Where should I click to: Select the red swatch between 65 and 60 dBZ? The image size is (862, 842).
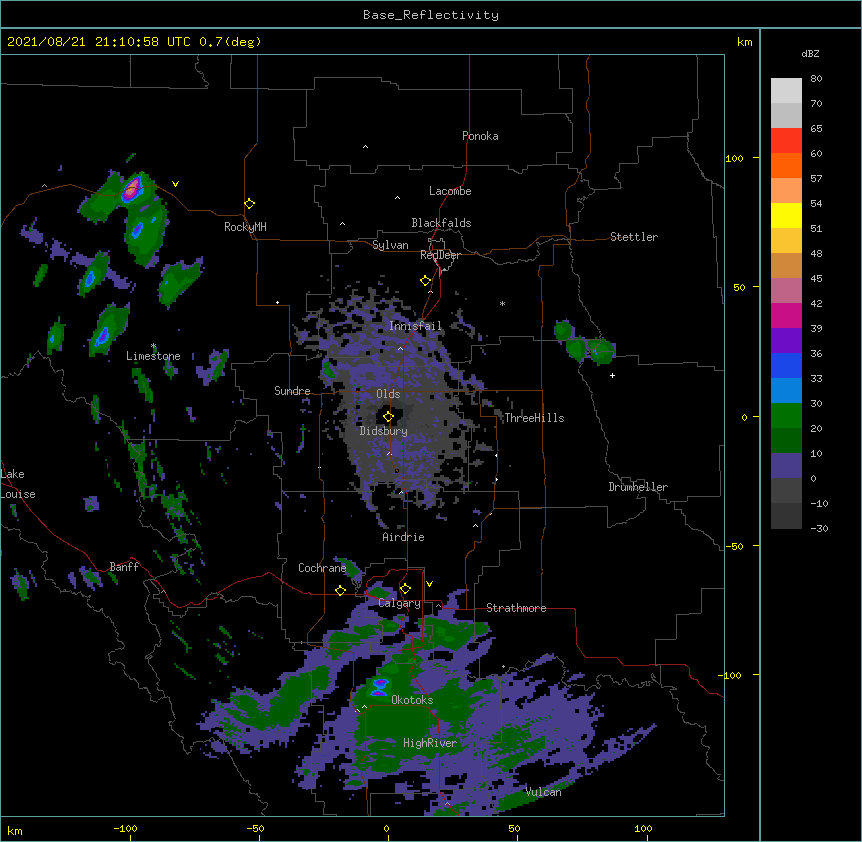coord(786,141)
